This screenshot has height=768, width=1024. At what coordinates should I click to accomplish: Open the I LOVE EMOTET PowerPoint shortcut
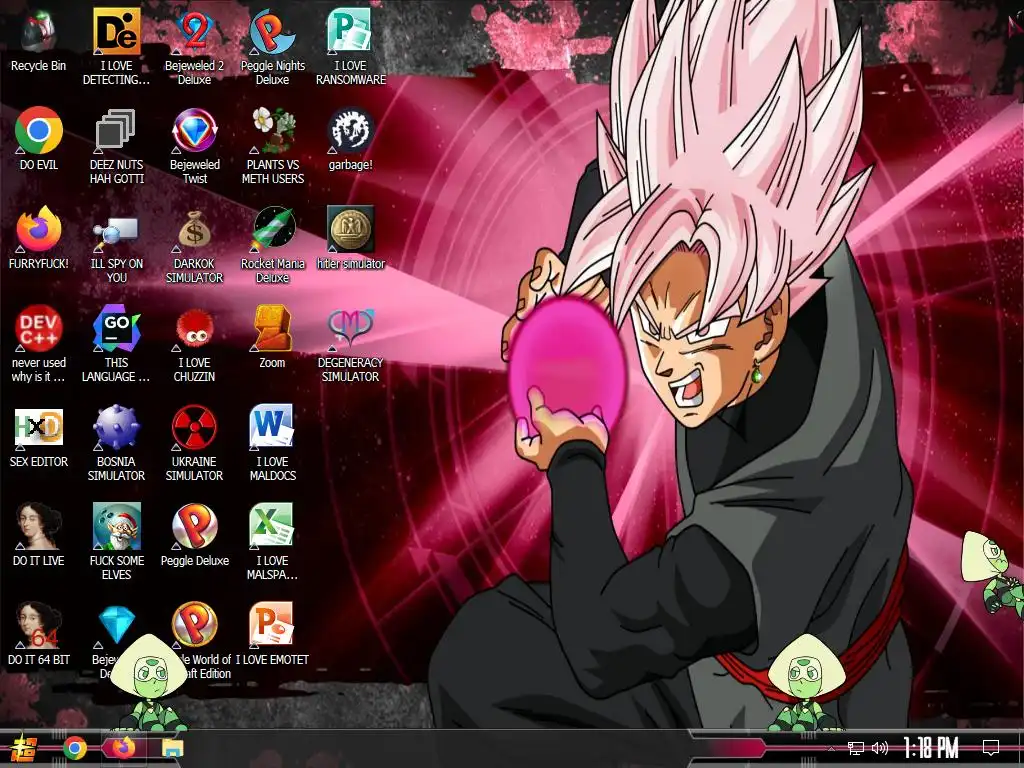click(x=272, y=635)
